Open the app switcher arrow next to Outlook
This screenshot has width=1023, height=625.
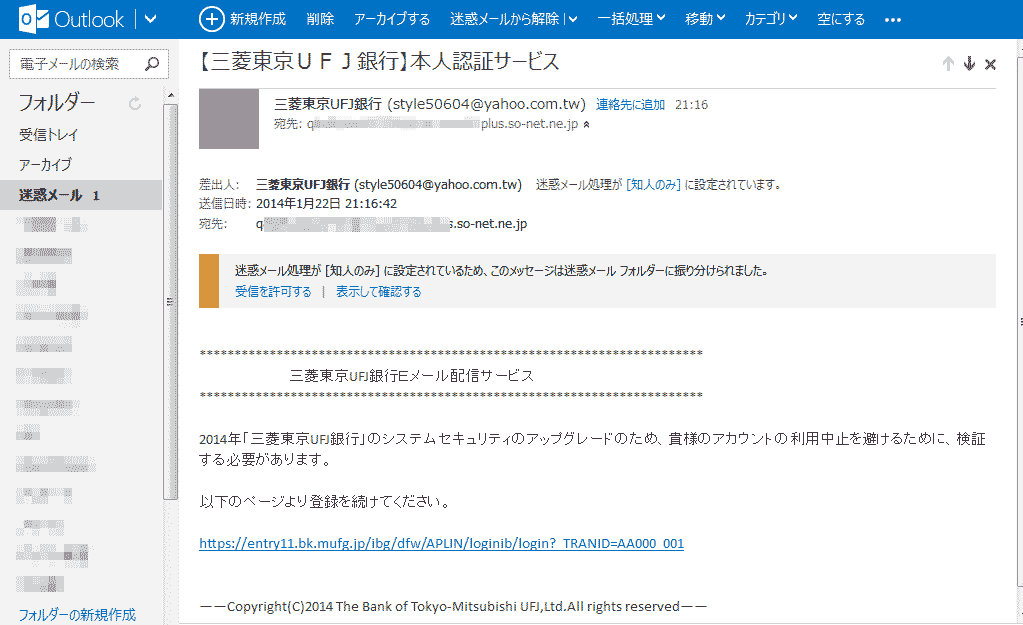tap(151, 19)
